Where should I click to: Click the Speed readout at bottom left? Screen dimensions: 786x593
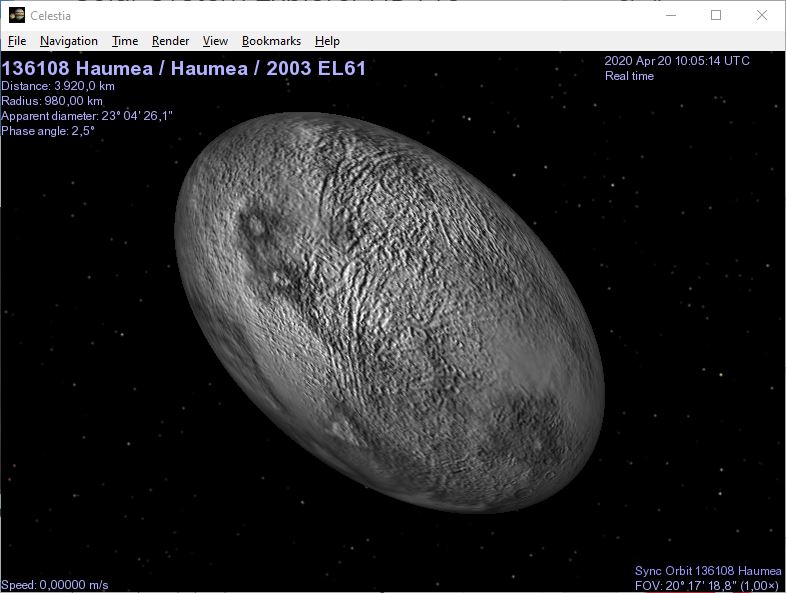[55, 585]
